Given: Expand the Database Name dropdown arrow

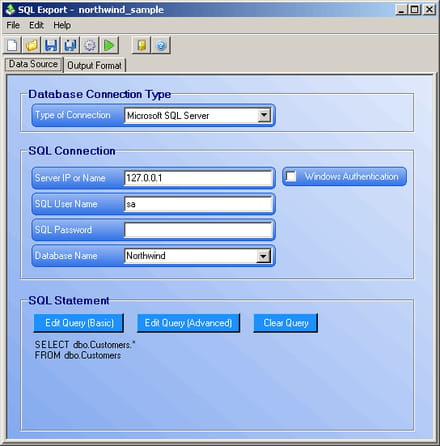Looking at the screenshot, I should pyautogui.click(x=264, y=256).
